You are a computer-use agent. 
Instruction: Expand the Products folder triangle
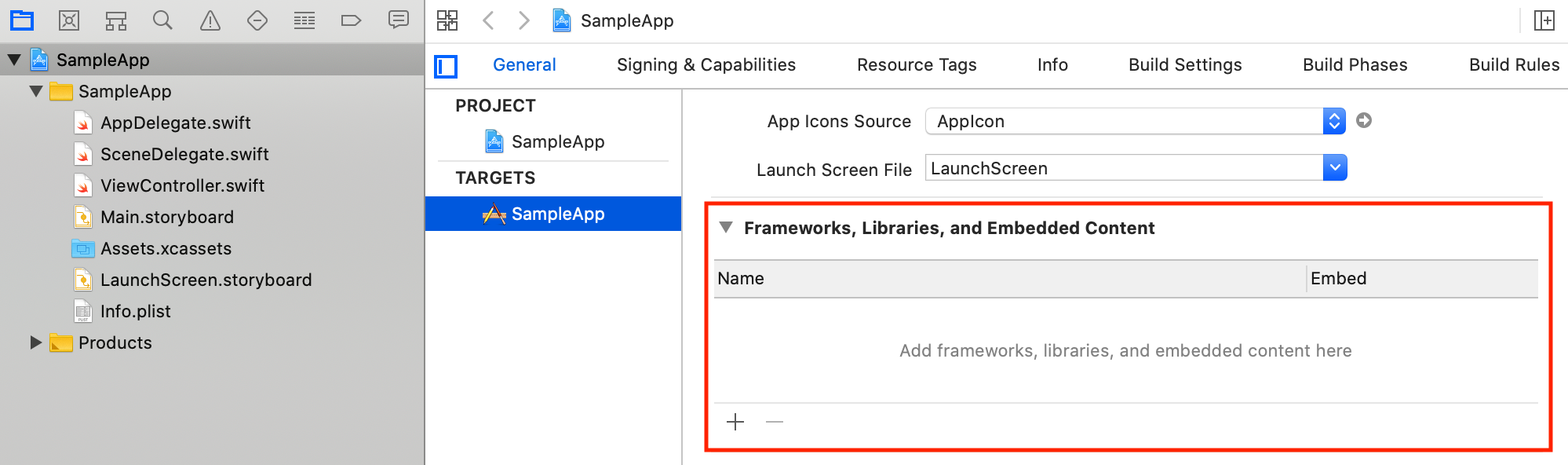[35, 342]
